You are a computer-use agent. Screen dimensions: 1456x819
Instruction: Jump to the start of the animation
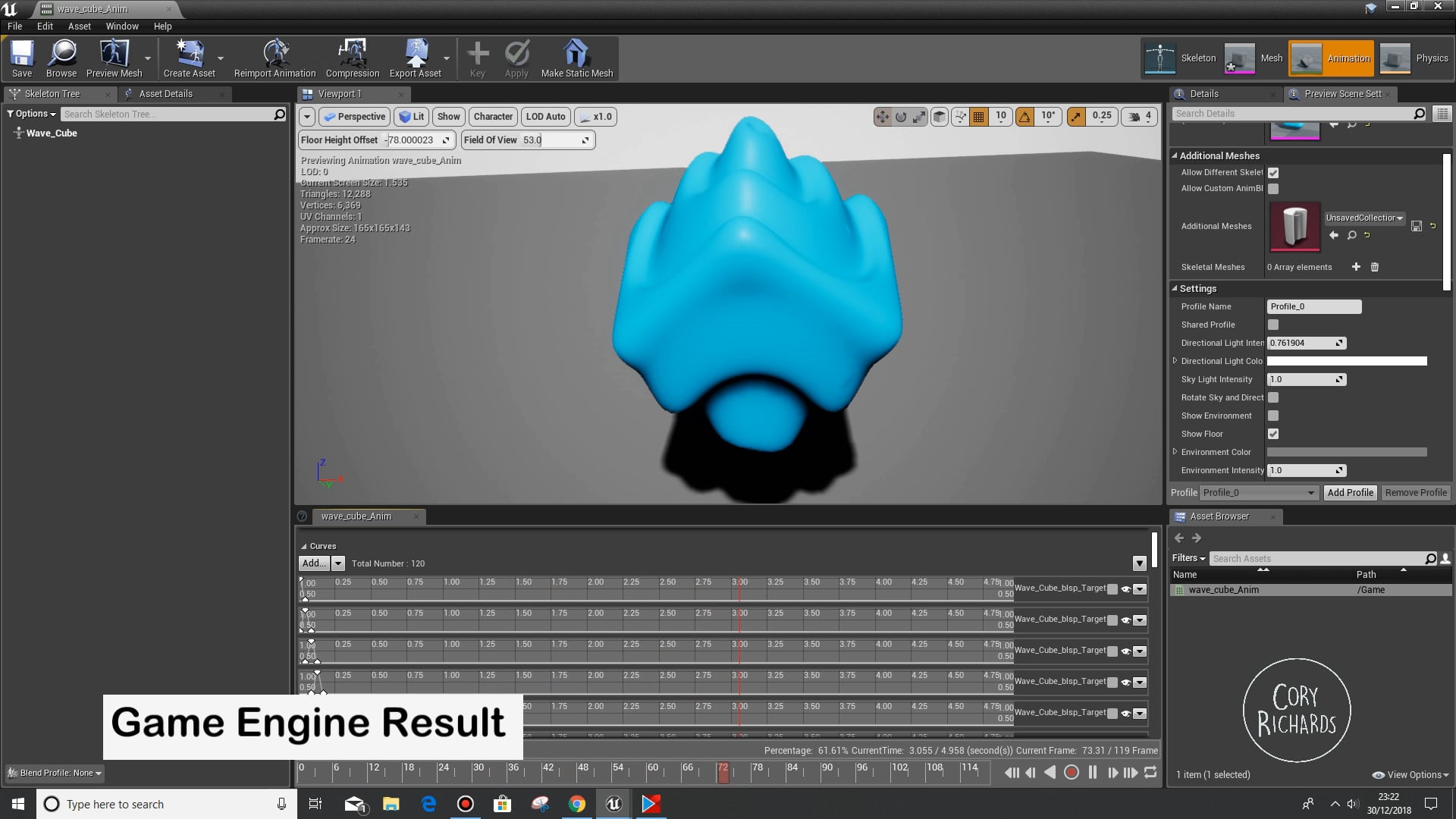point(1012,772)
